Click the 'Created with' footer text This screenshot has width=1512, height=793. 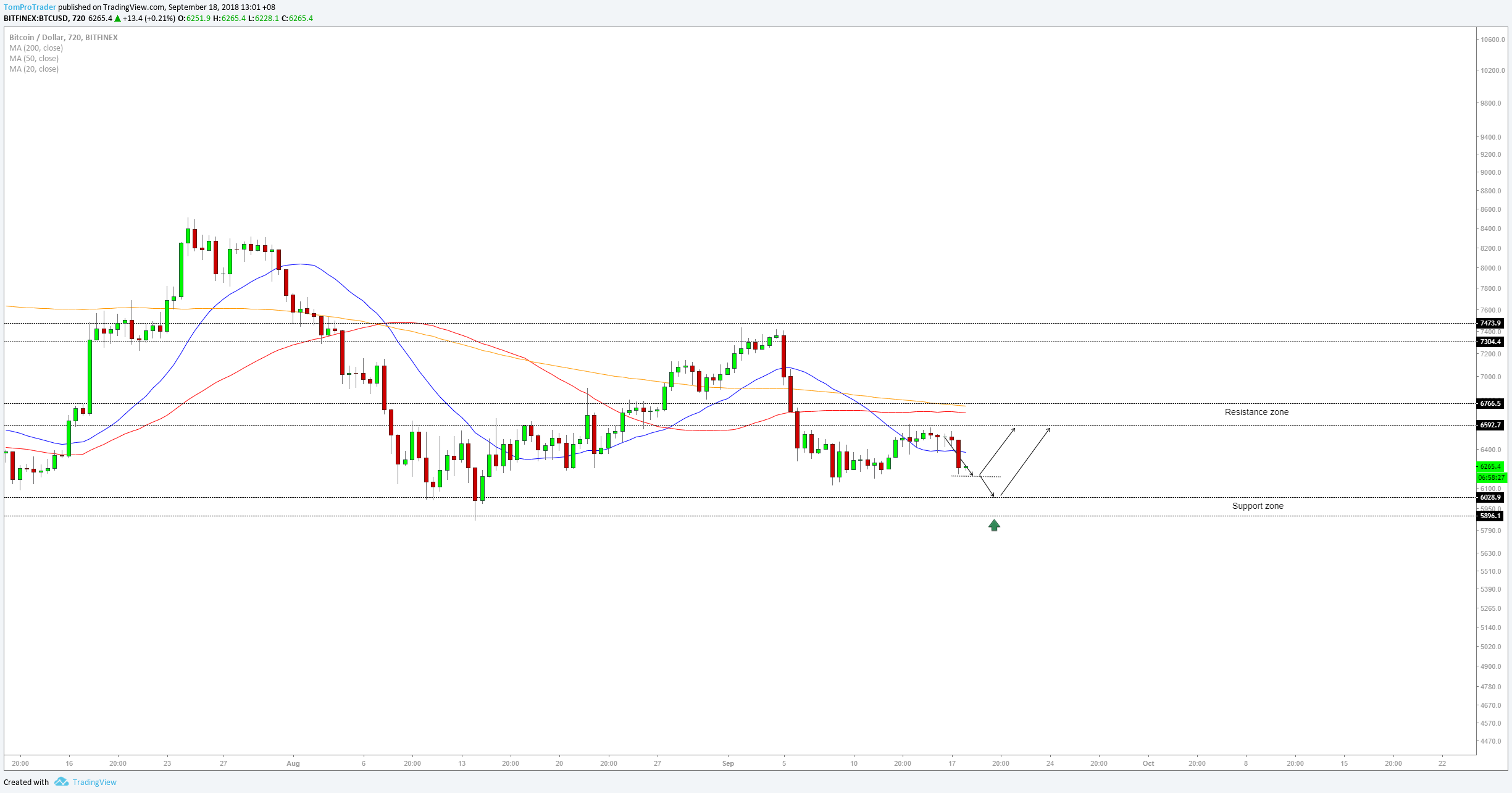pos(26,783)
